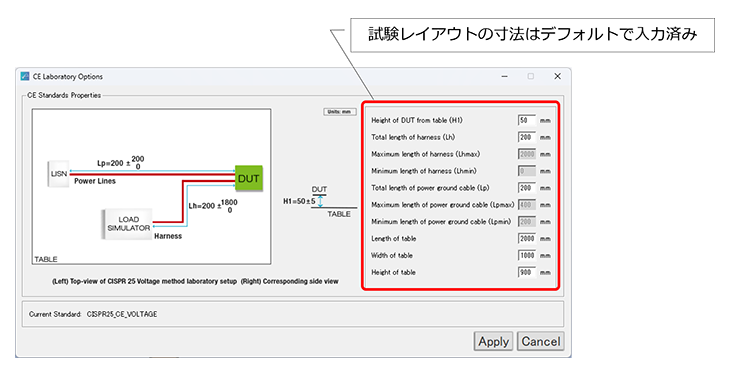Edit the Length of table field
The height and width of the screenshot is (379, 733).
pos(527,238)
